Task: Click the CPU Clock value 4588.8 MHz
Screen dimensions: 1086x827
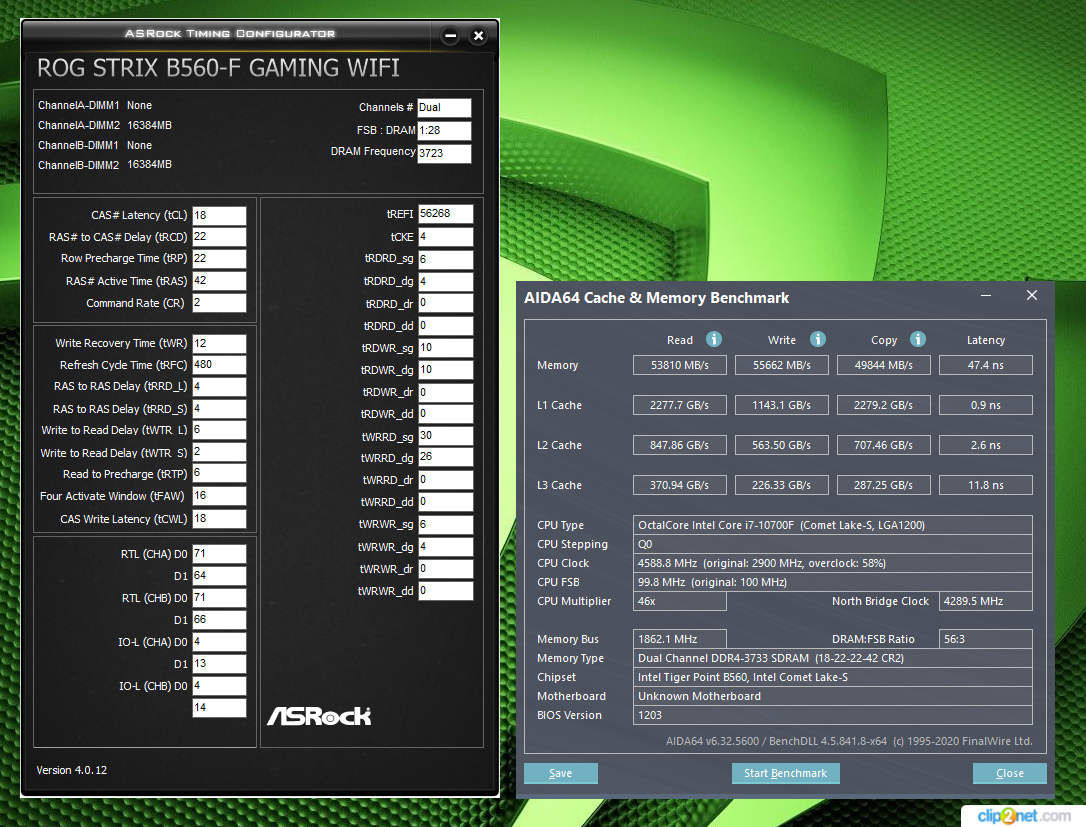Action: 833,563
